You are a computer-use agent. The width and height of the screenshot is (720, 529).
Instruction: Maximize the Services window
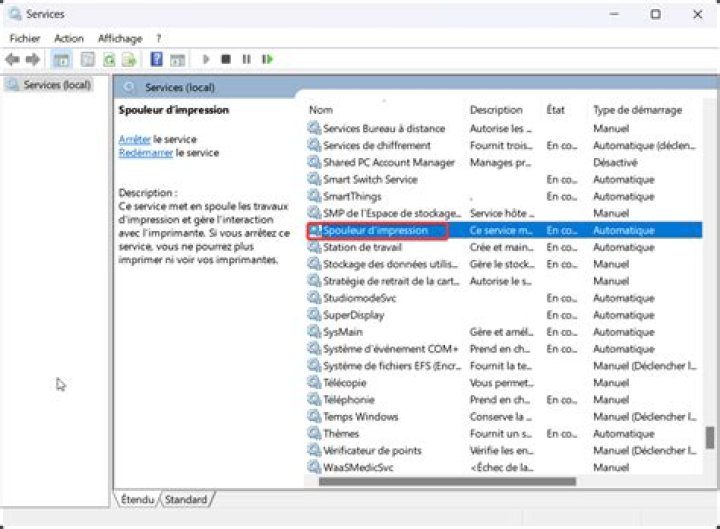point(656,14)
